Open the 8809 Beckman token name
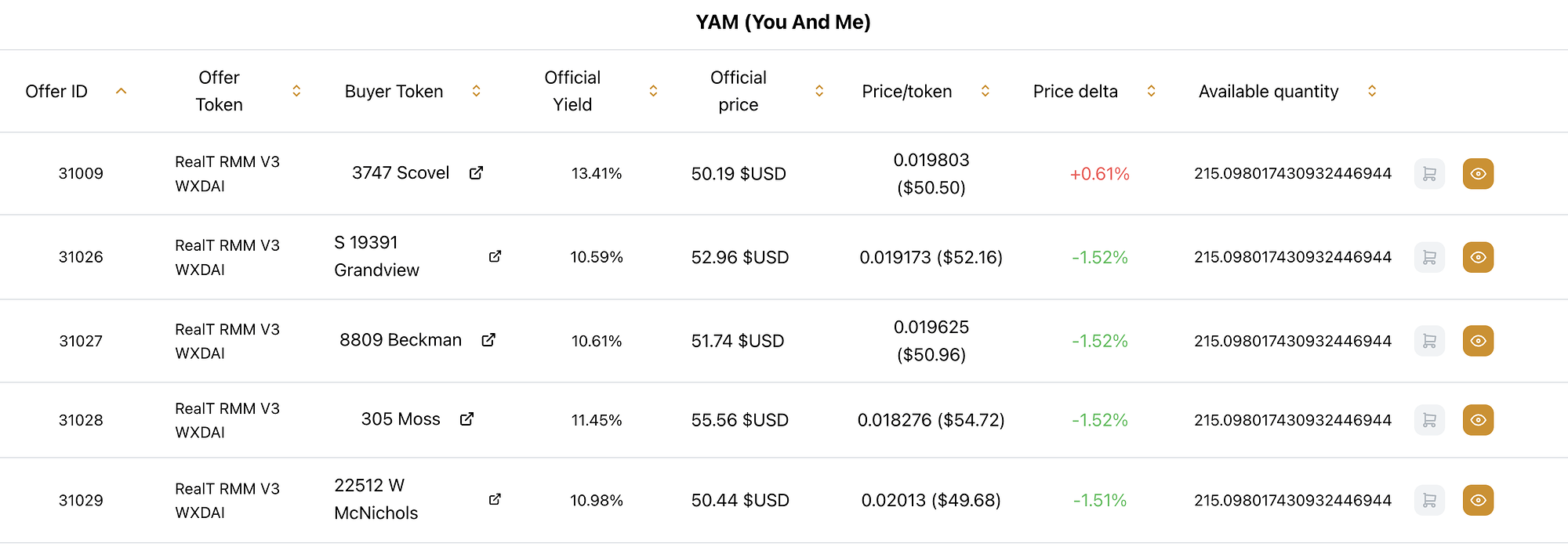 point(401,340)
